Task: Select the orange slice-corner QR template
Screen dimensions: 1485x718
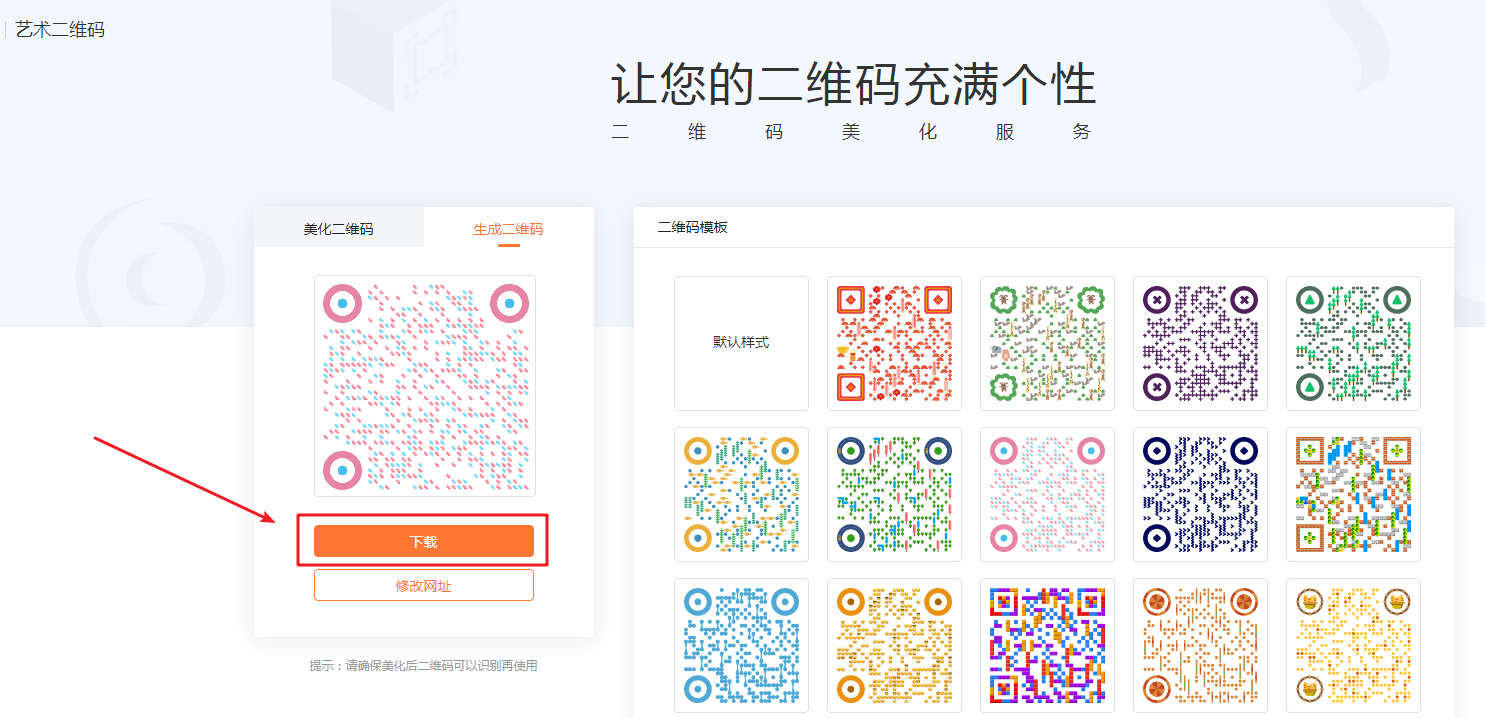Action: [x=1200, y=645]
